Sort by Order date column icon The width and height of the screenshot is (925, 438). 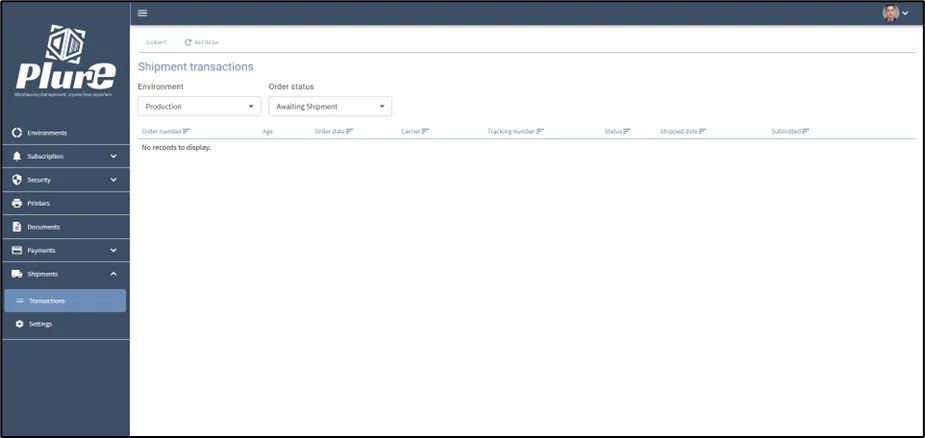tap(349, 131)
